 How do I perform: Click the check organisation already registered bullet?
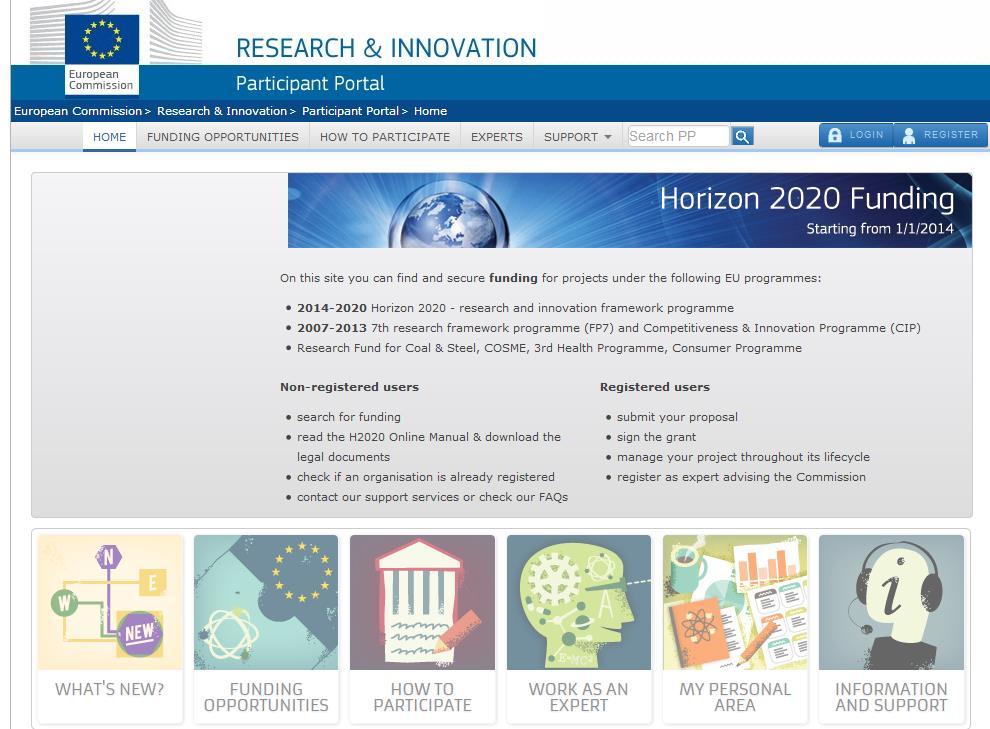(x=426, y=477)
